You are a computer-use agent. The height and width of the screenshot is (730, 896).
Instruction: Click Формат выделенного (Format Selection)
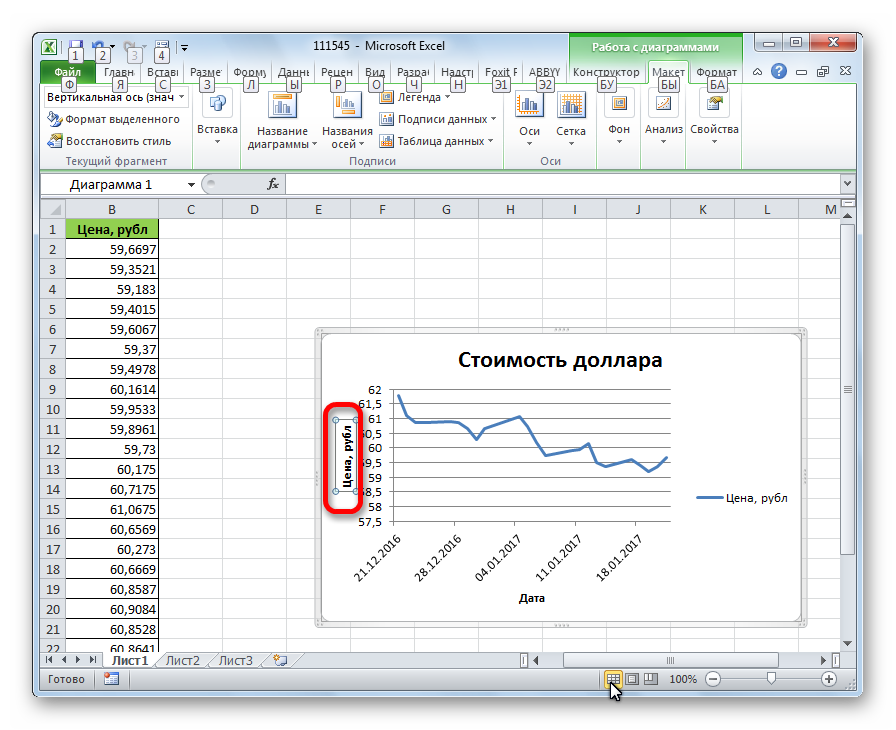(x=113, y=119)
